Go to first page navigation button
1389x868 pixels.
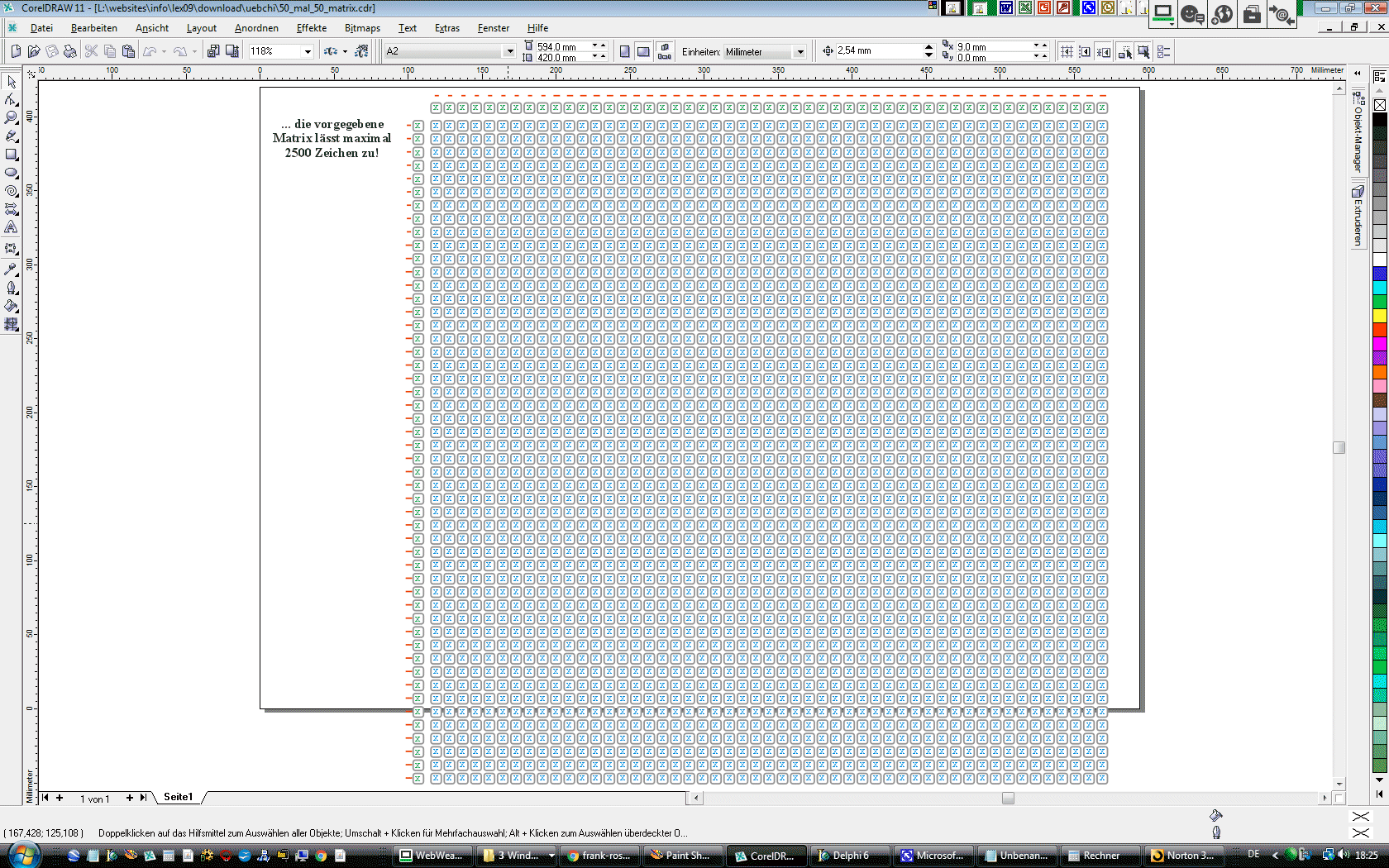[45, 798]
